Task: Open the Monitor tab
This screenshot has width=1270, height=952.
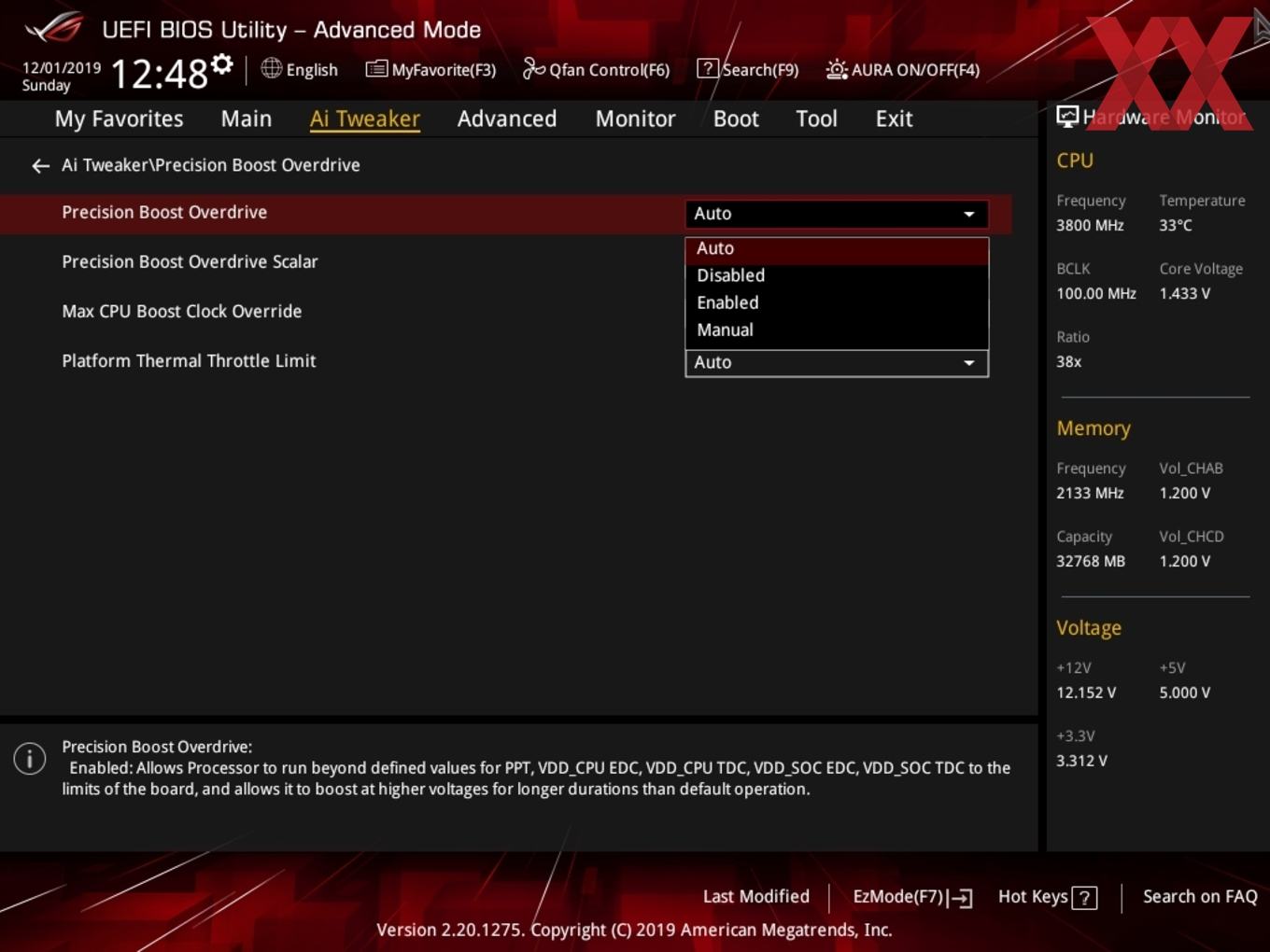Action: 635,119
